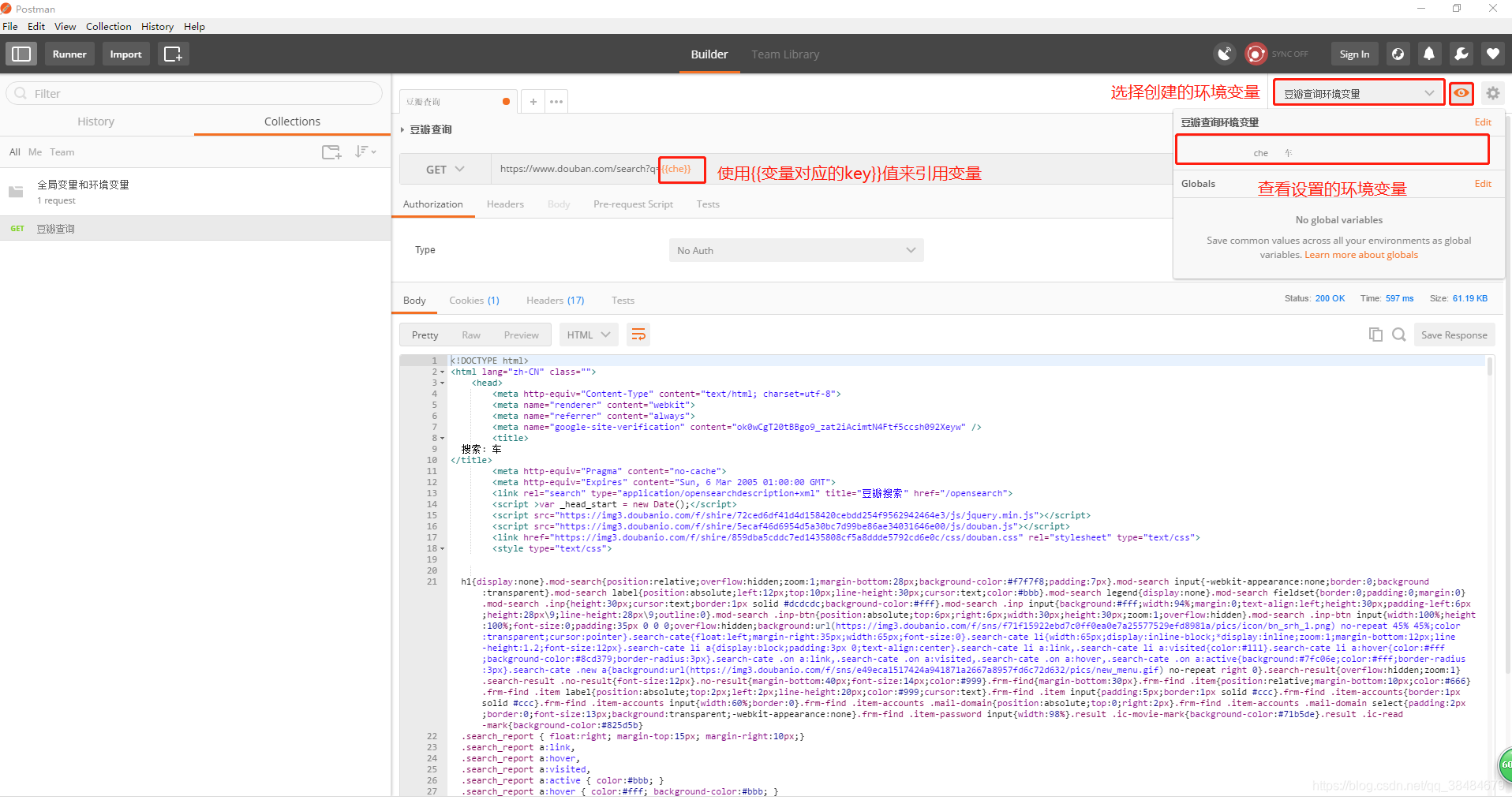Open the GET method dropdown
Screen dimensions: 1512x800
coord(445,170)
